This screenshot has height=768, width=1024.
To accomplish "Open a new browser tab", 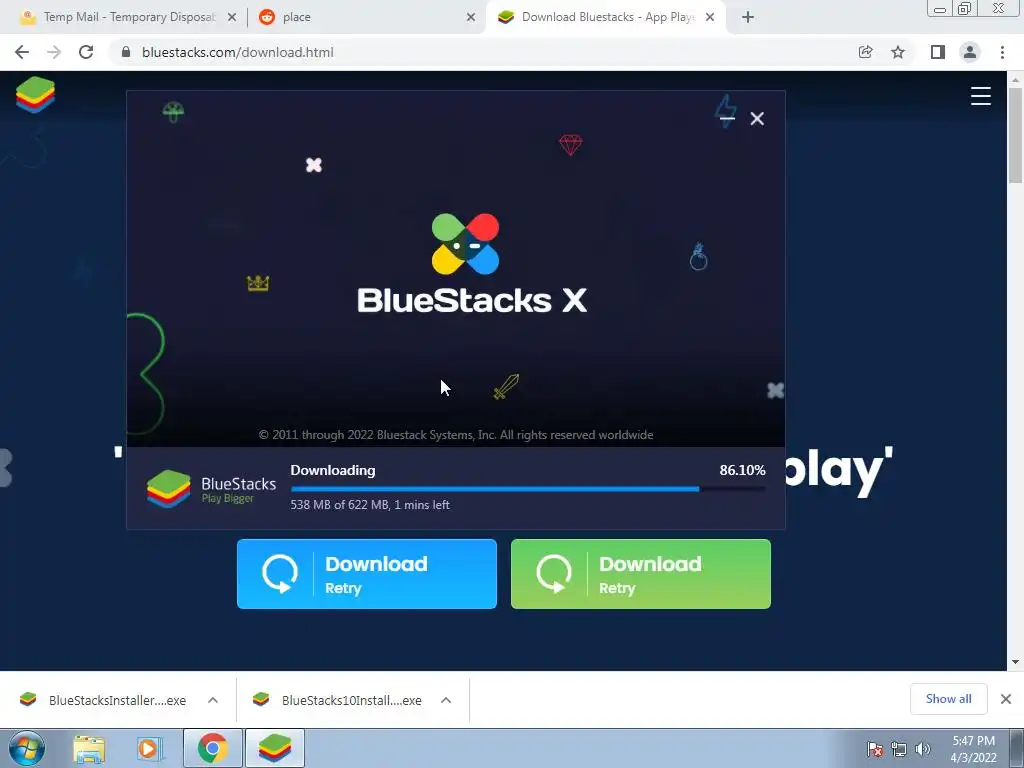I will (748, 18).
